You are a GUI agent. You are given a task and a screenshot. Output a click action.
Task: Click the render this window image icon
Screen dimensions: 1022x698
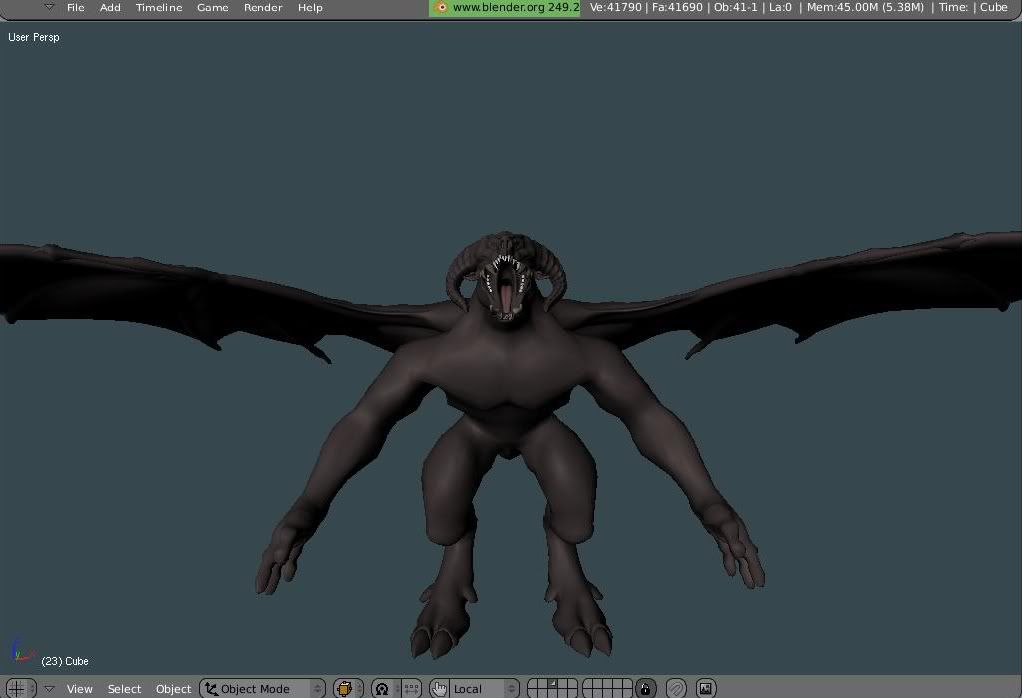point(706,688)
